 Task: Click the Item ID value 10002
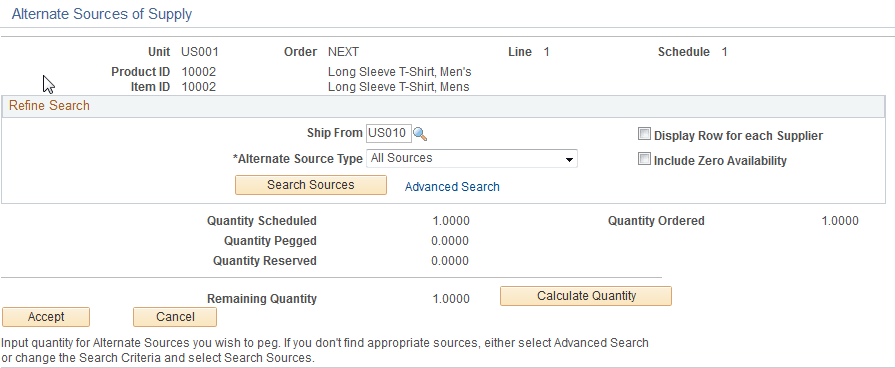pos(199,87)
